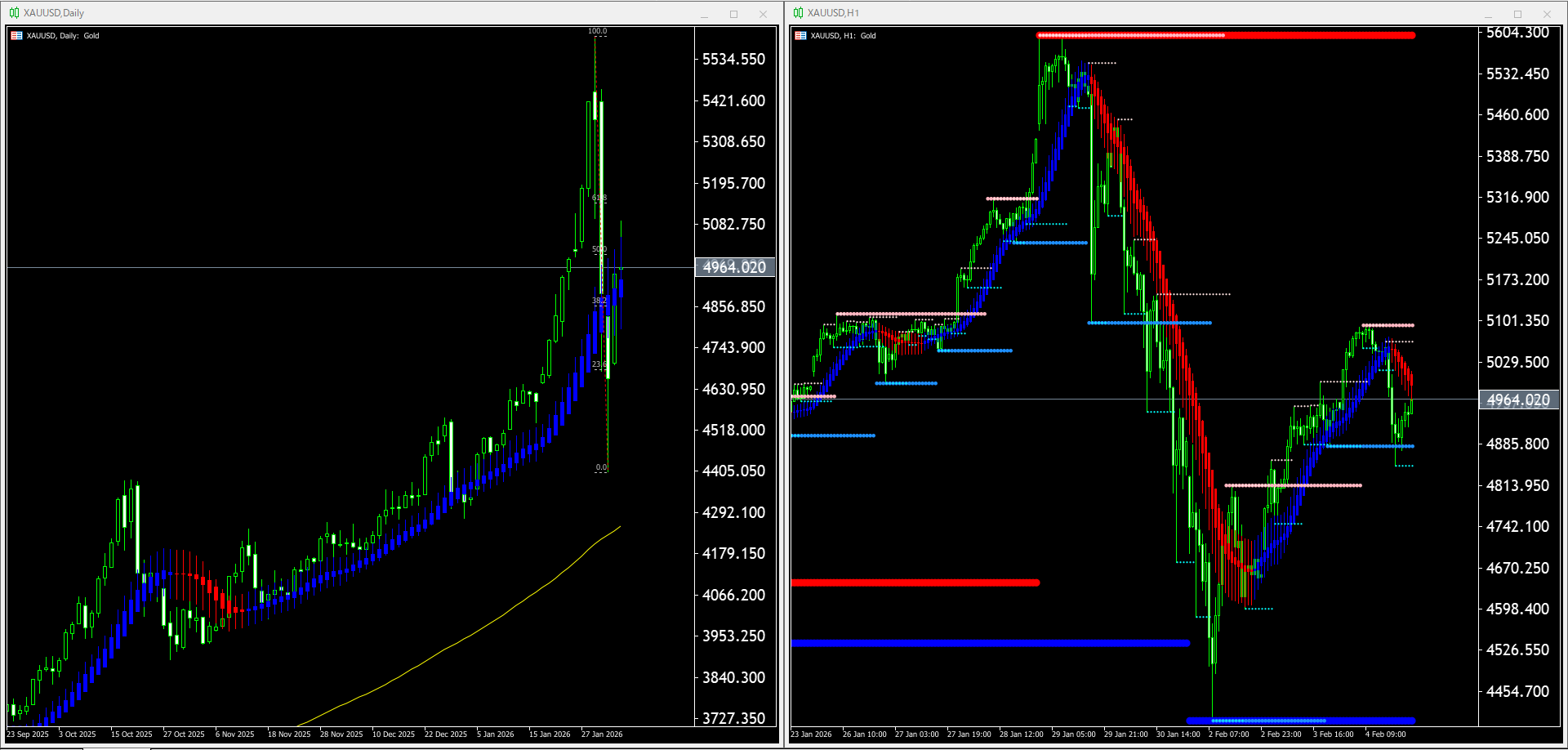Click the 4630.950 price label

coord(733,389)
